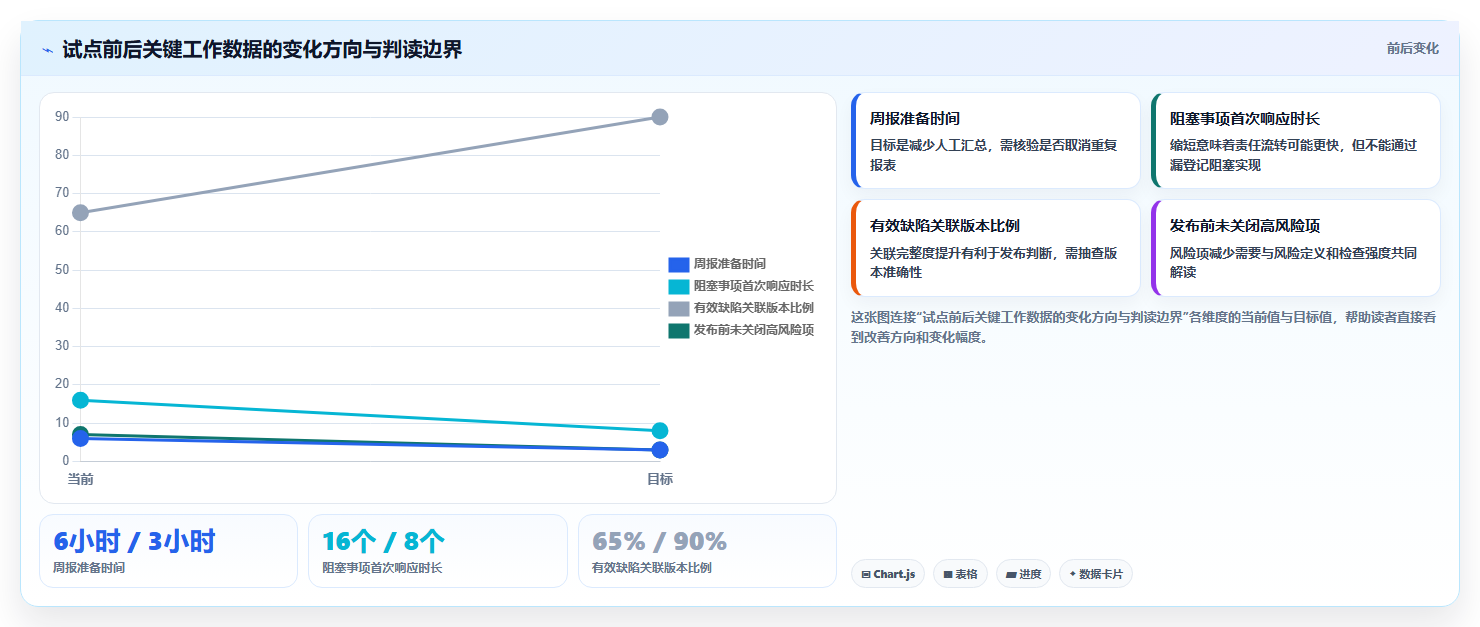The width and height of the screenshot is (1480, 627).
Task: Click the legend text 有效缺陷关联版本比例
Action: pyautogui.click(x=754, y=308)
